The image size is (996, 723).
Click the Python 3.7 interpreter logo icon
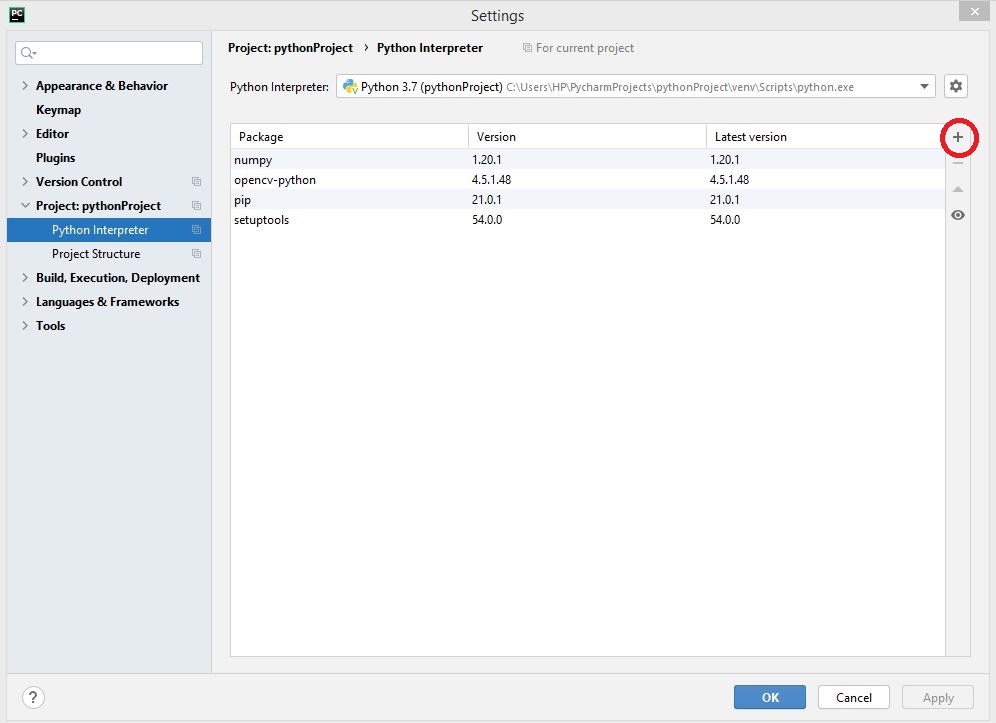coord(349,86)
